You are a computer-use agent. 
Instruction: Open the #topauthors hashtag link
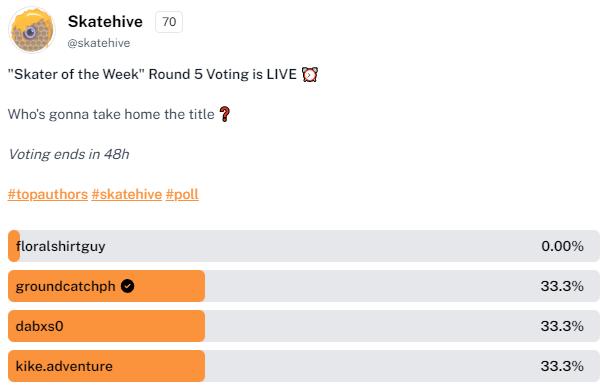(x=48, y=194)
